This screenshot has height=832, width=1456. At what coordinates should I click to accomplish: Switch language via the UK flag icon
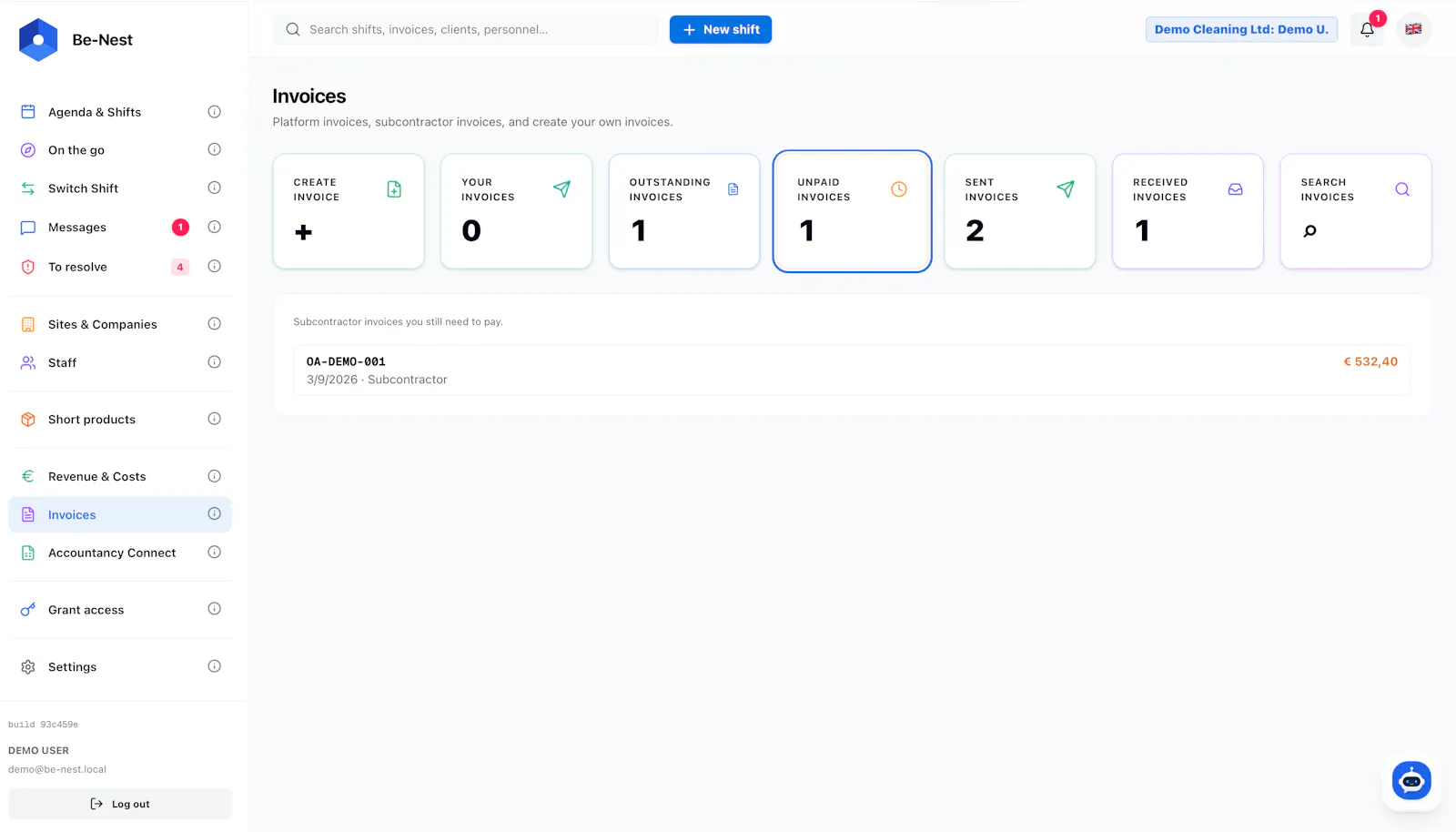click(x=1413, y=29)
